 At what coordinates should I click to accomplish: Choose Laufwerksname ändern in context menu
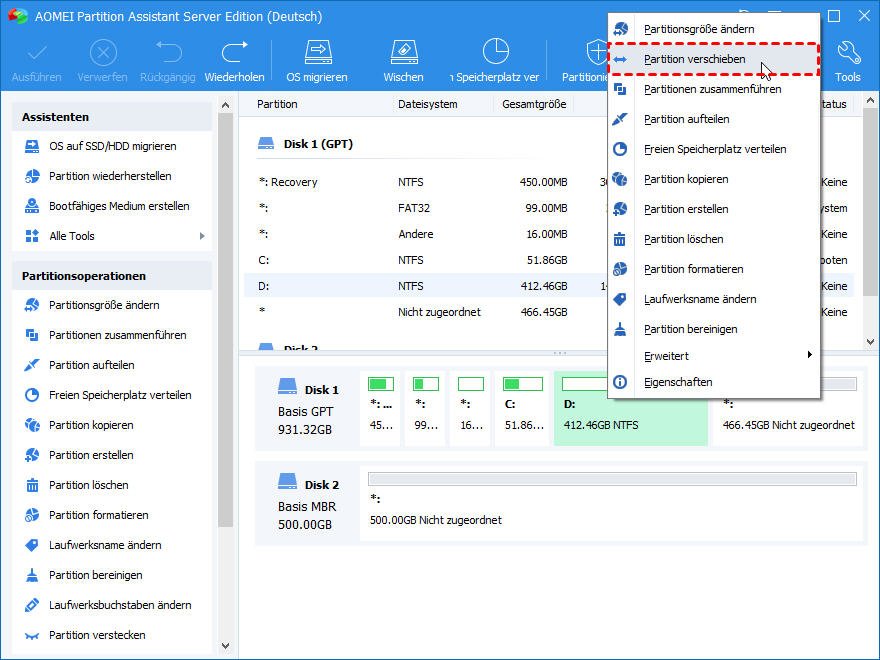[714, 299]
